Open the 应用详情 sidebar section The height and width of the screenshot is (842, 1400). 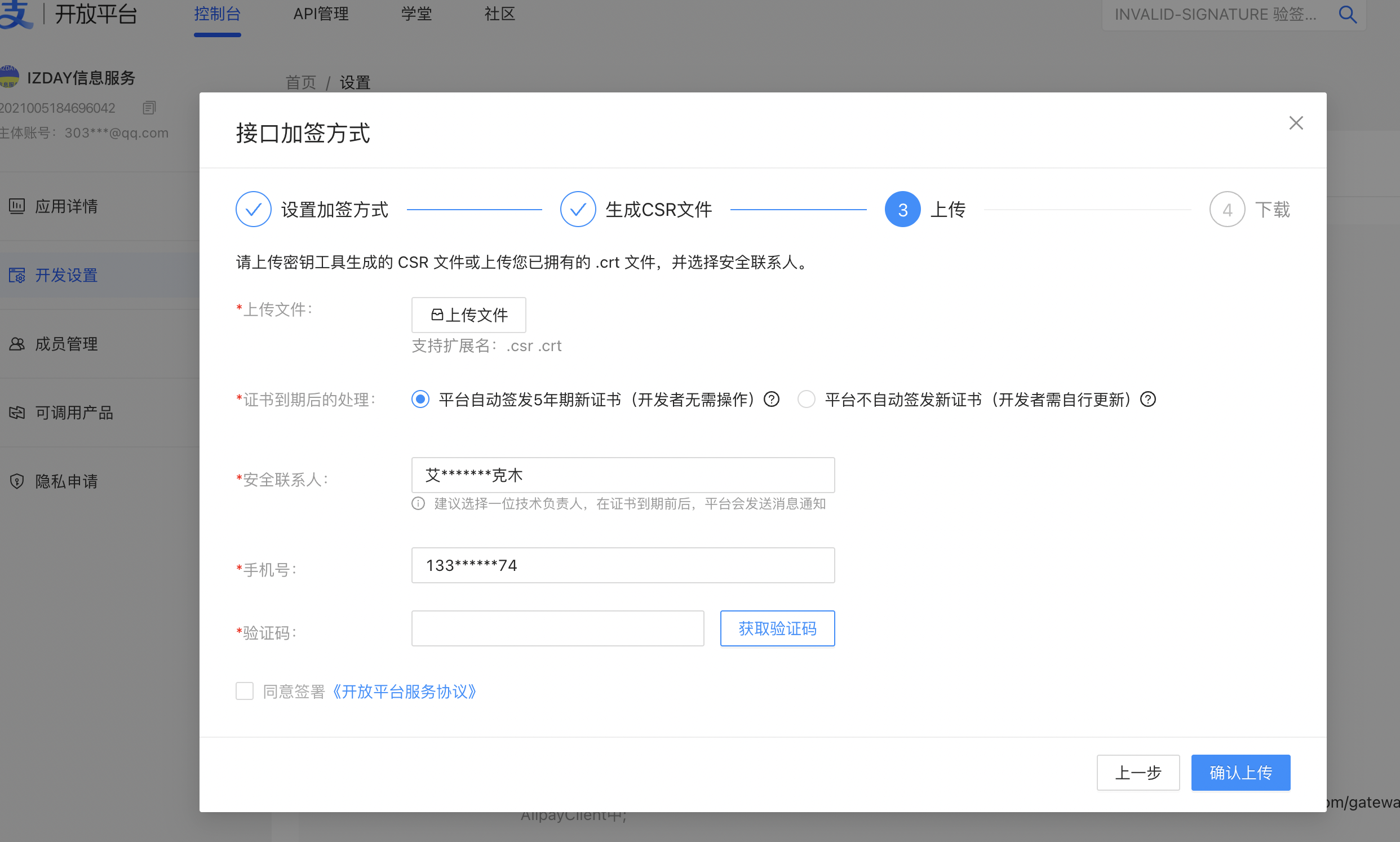click(x=67, y=206)
